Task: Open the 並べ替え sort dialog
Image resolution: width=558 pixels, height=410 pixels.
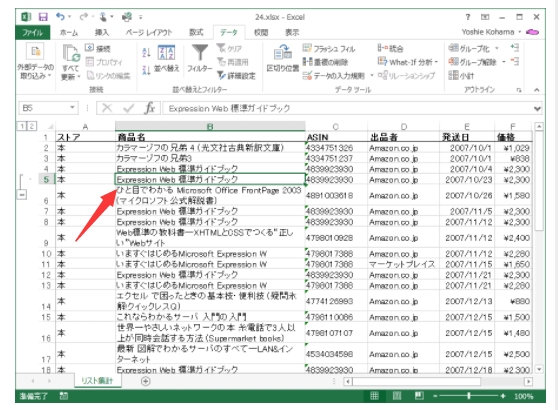Action: 166,59
